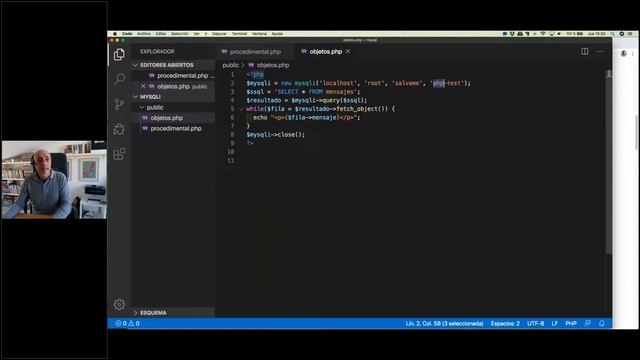This screenshot has width=640, height=360.
Task: Click the webcam video thumbnail
Action: coord(54,180)
